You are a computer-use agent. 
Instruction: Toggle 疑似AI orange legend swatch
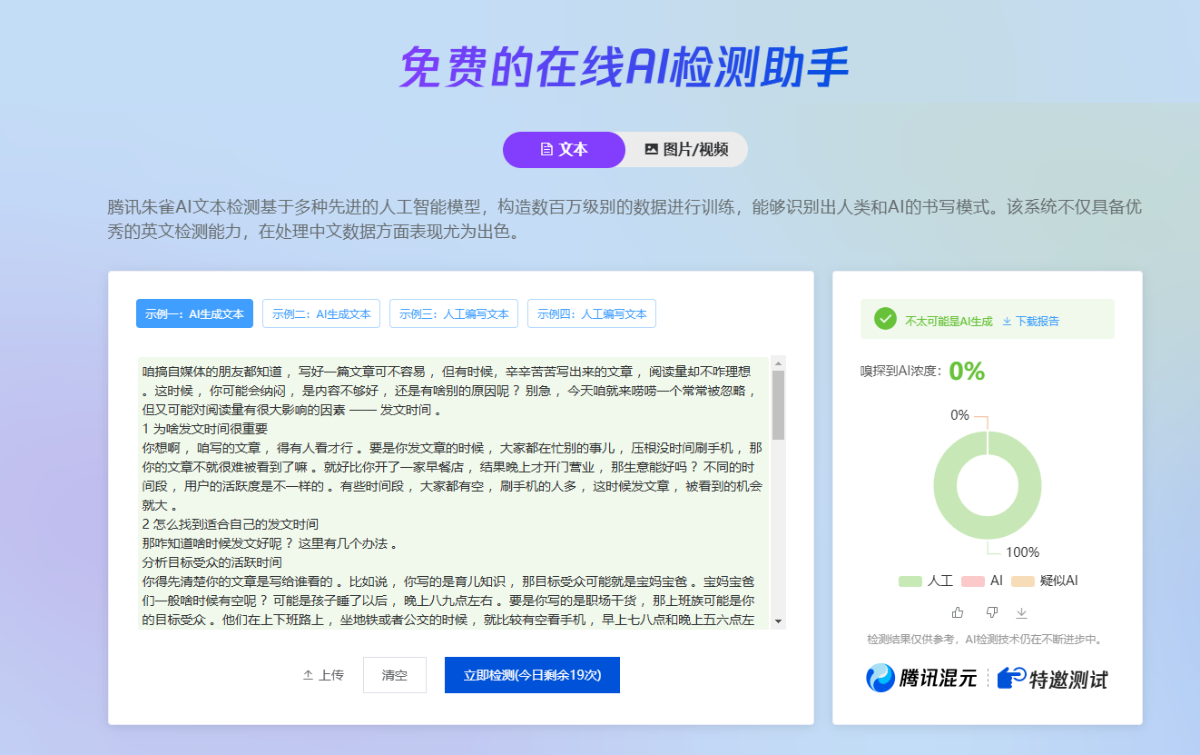coord(1022,580)
